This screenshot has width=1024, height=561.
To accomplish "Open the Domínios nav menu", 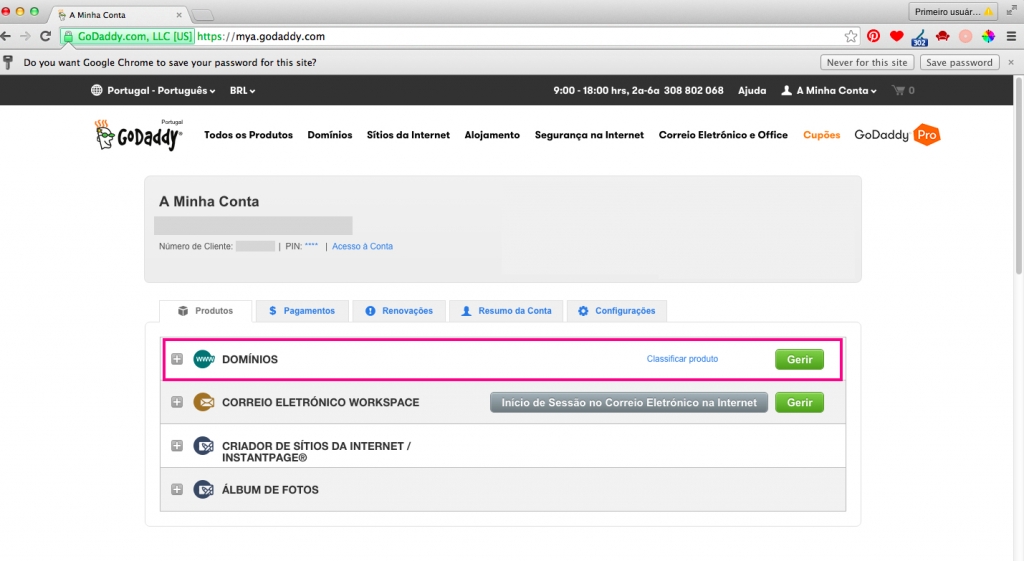I will pos(330,135).
